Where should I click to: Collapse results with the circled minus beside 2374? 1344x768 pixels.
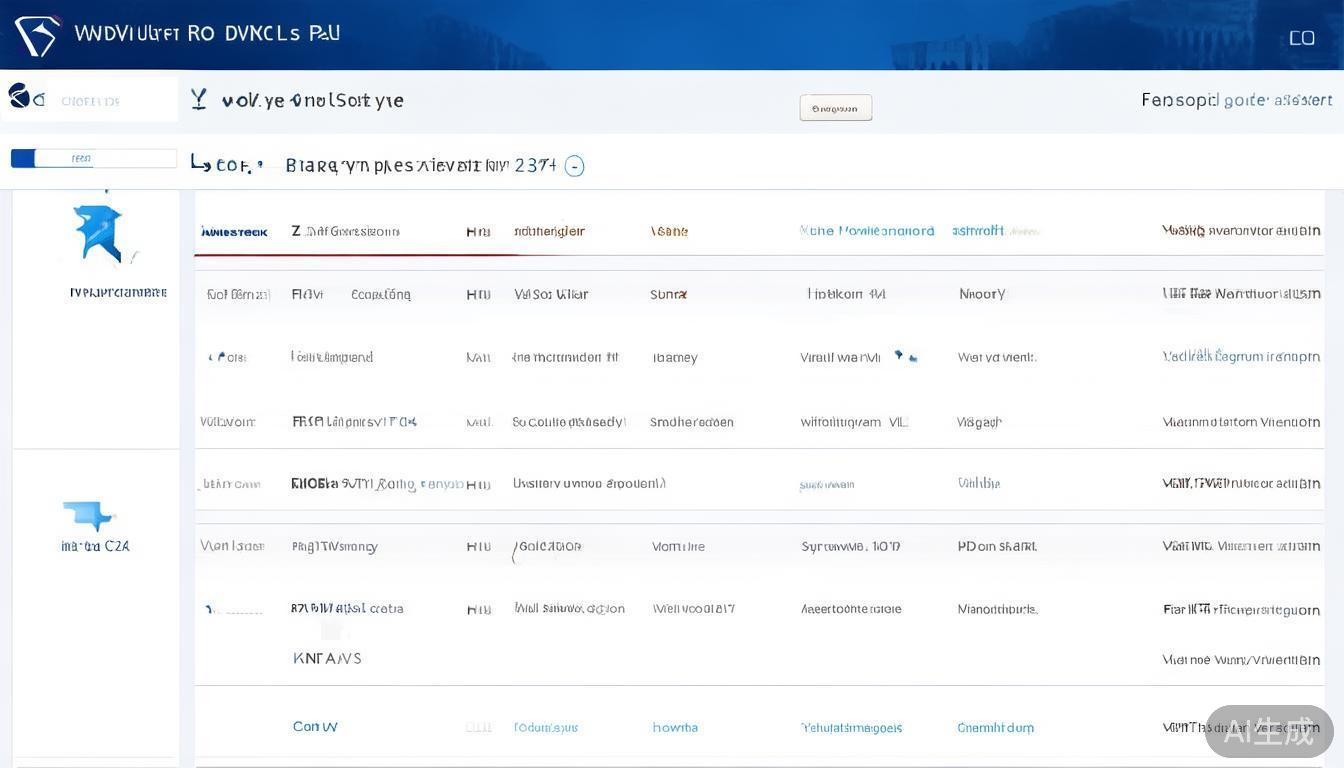[x=573, y=163]
